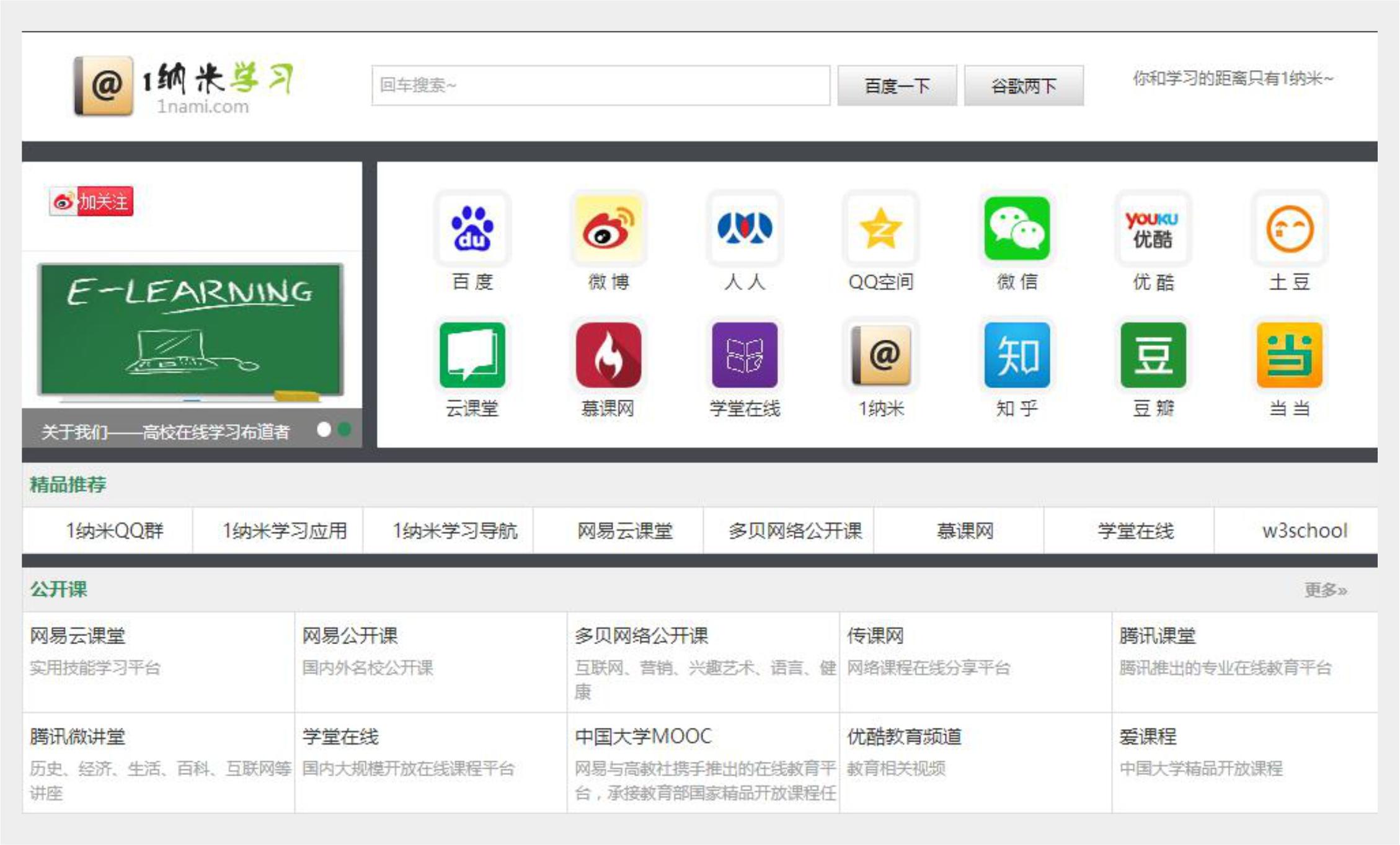1400x845 pixels.
Task: Visit the 中国大学MOOC link
Action: (644, 737)
